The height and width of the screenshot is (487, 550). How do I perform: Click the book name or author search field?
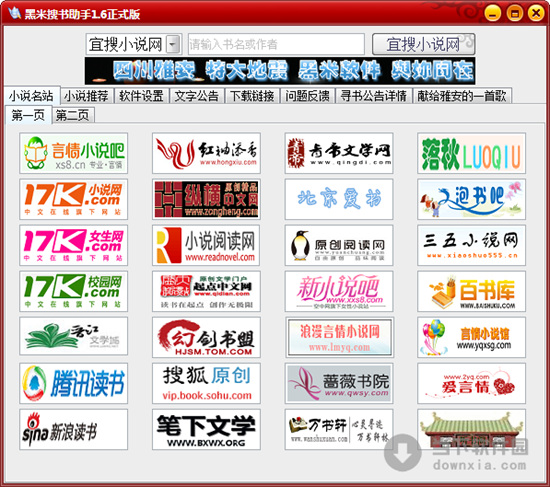[x=276, y=44]
